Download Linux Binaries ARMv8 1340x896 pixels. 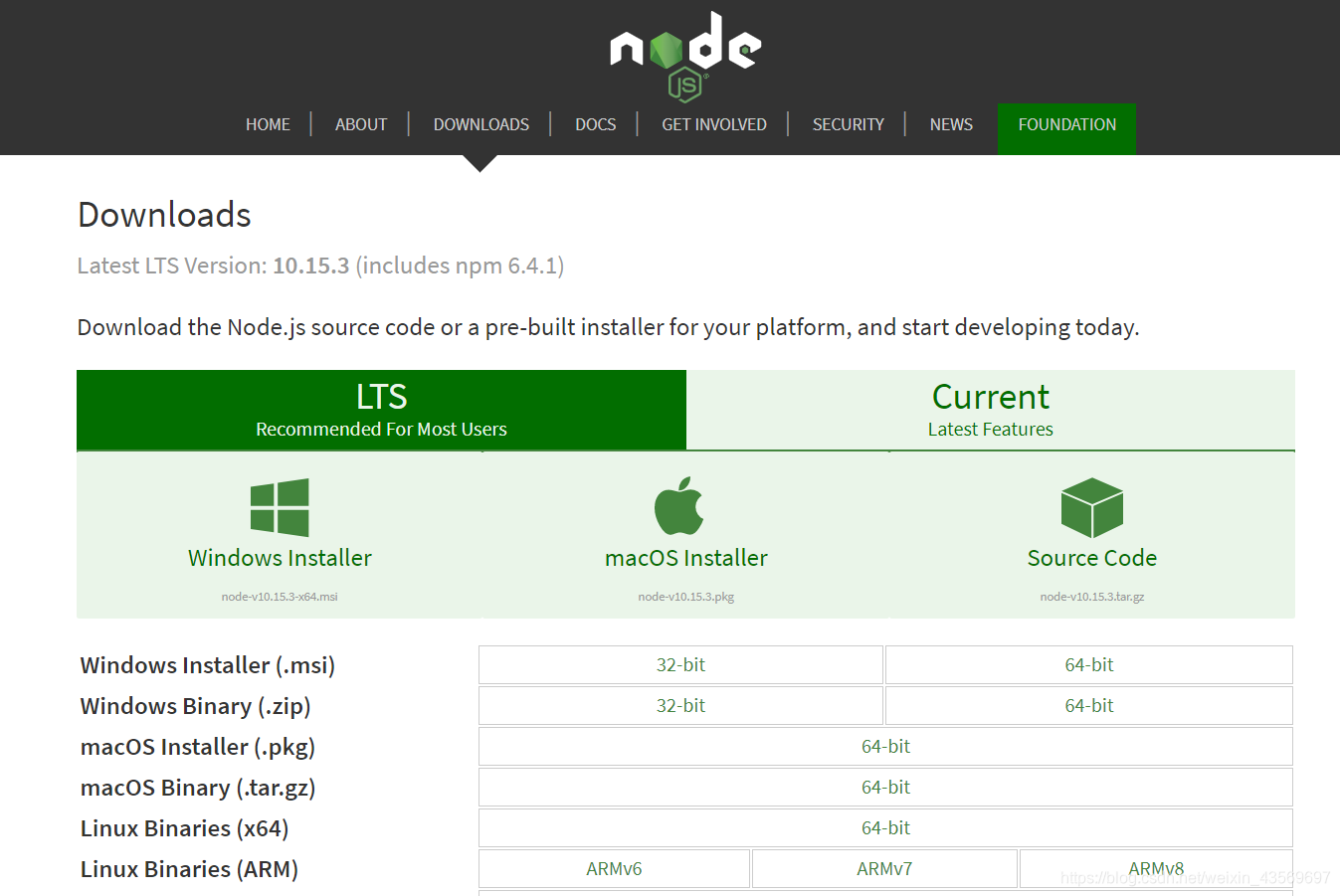[1156, 869]
